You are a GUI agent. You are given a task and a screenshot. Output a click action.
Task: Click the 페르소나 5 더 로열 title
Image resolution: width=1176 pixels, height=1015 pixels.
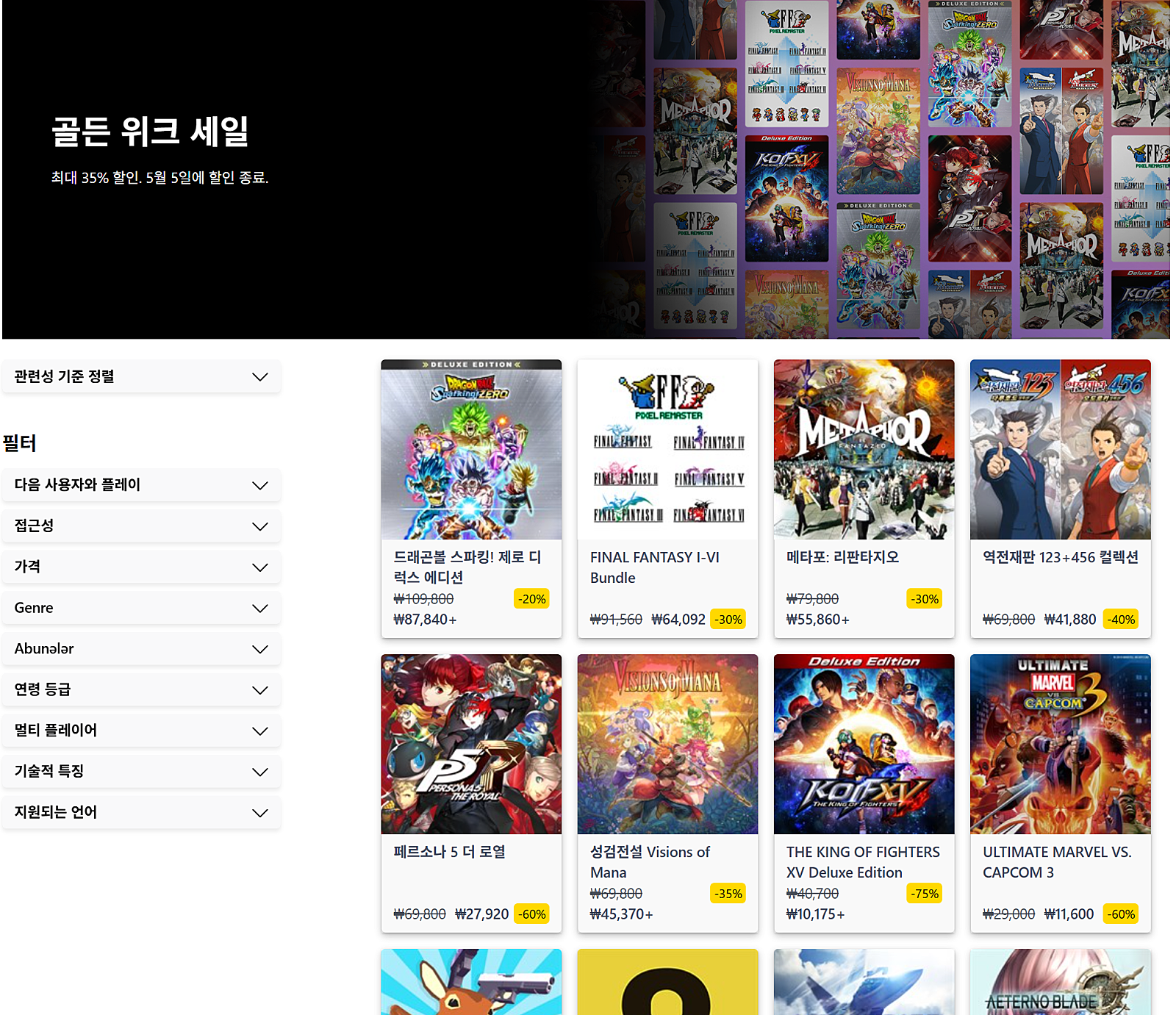click(450, 852)
